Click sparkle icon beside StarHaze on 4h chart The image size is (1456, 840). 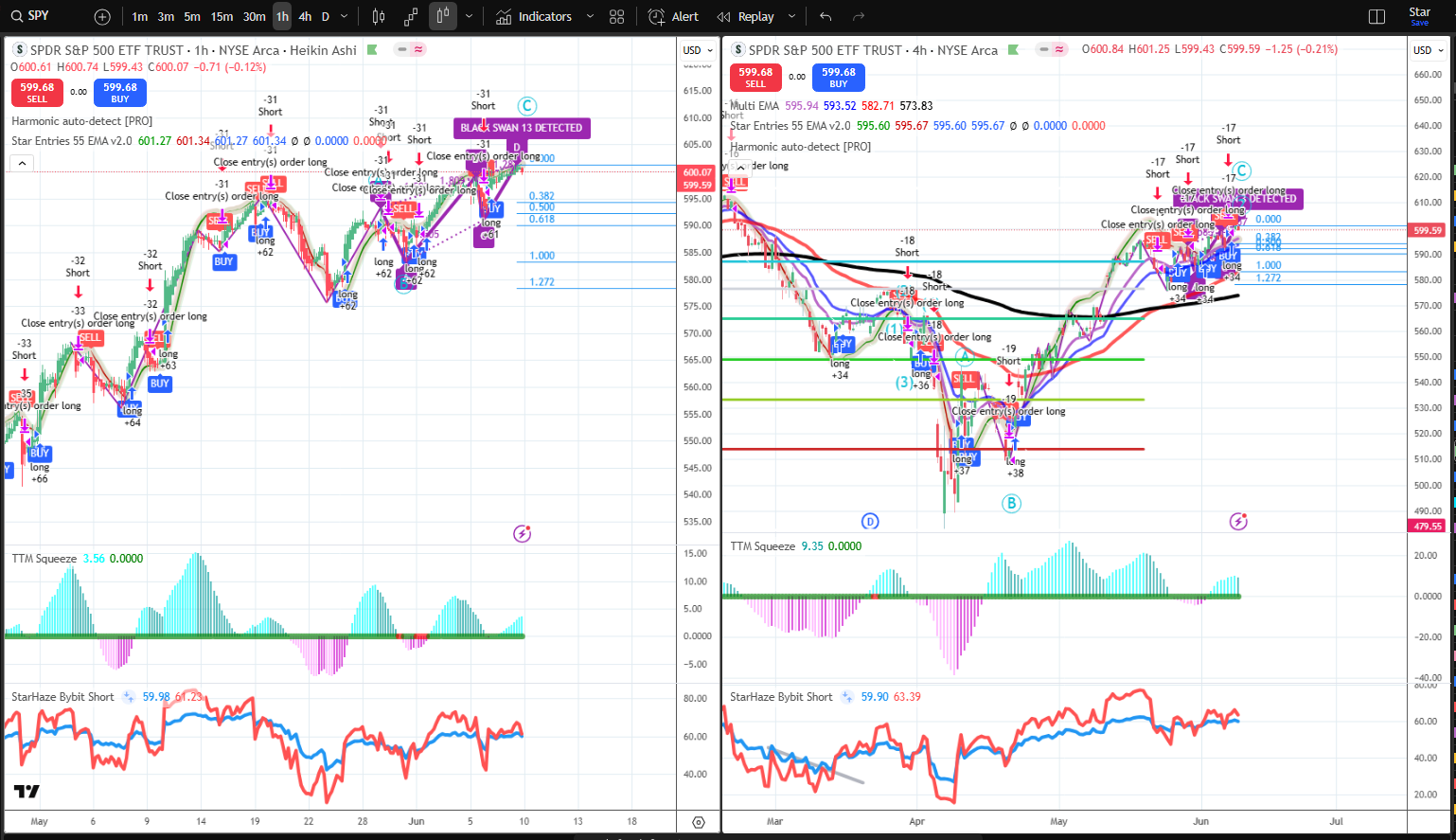coord(847,697)
